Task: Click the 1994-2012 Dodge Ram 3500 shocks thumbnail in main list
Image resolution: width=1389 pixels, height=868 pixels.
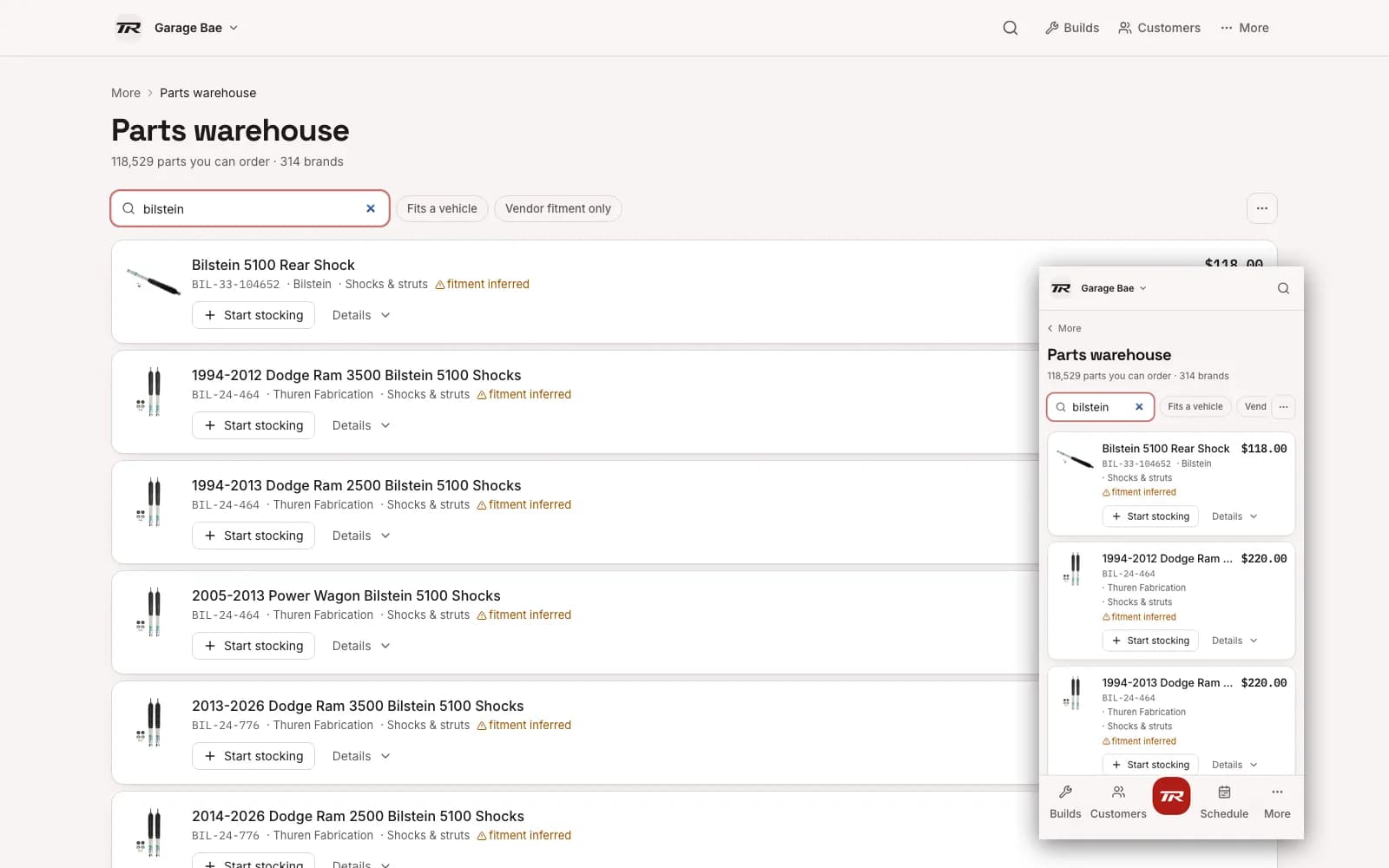Action: coord(153,393)
